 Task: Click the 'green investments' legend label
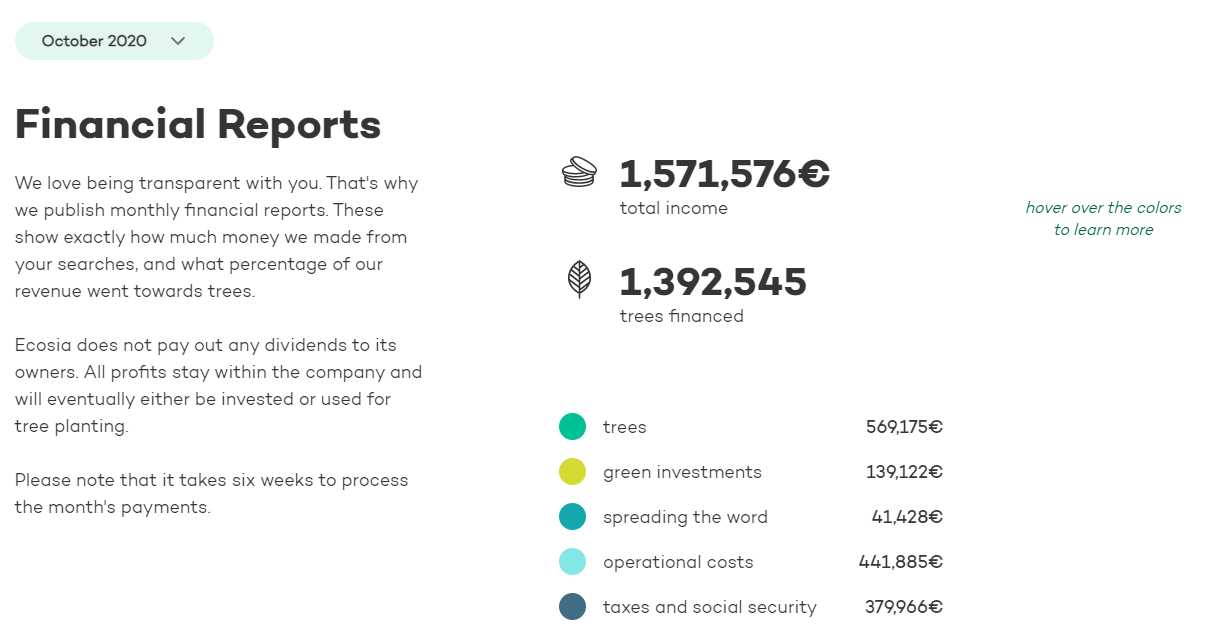[x=682, y=472]
